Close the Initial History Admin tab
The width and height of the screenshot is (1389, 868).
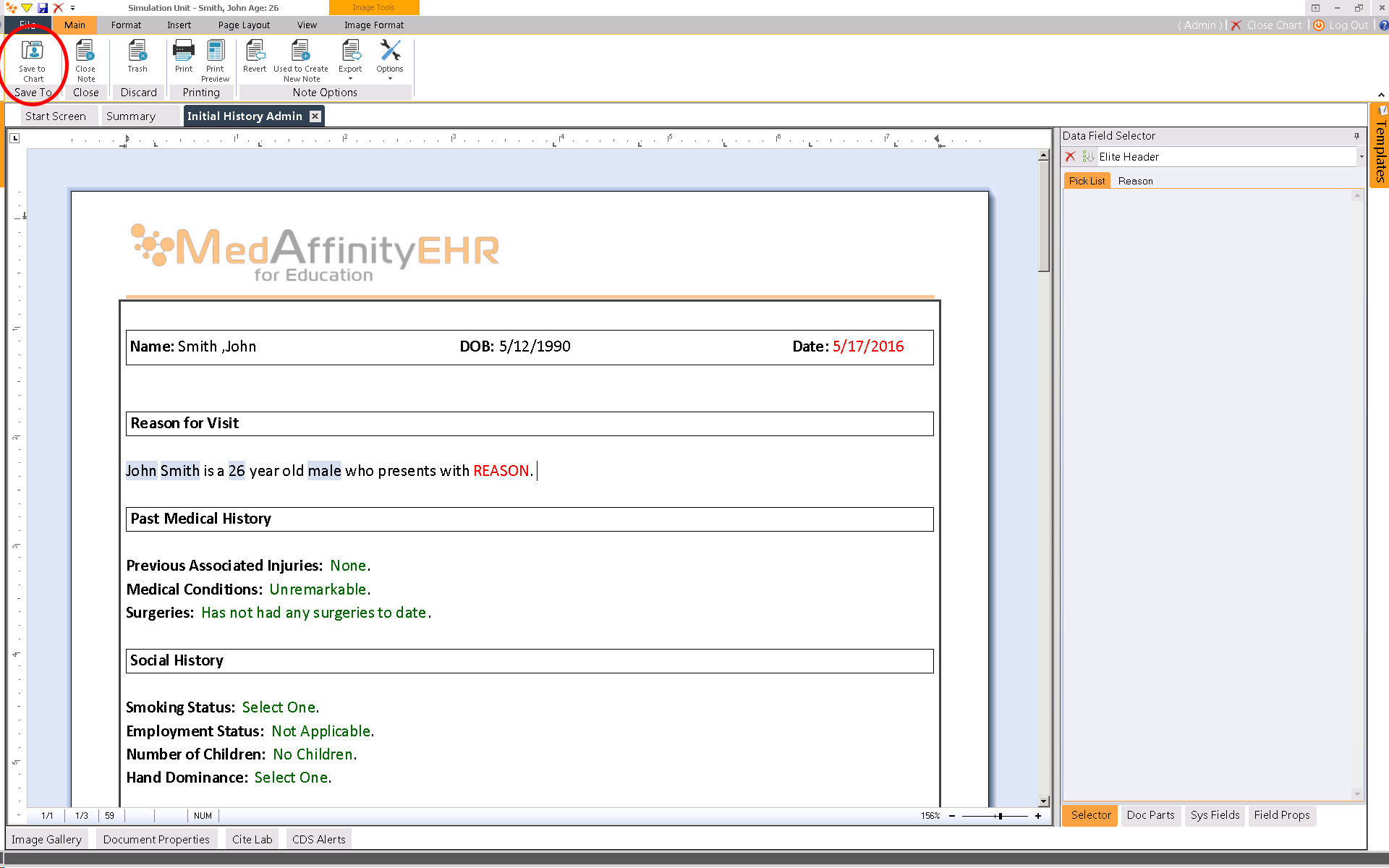click(315, 116)
